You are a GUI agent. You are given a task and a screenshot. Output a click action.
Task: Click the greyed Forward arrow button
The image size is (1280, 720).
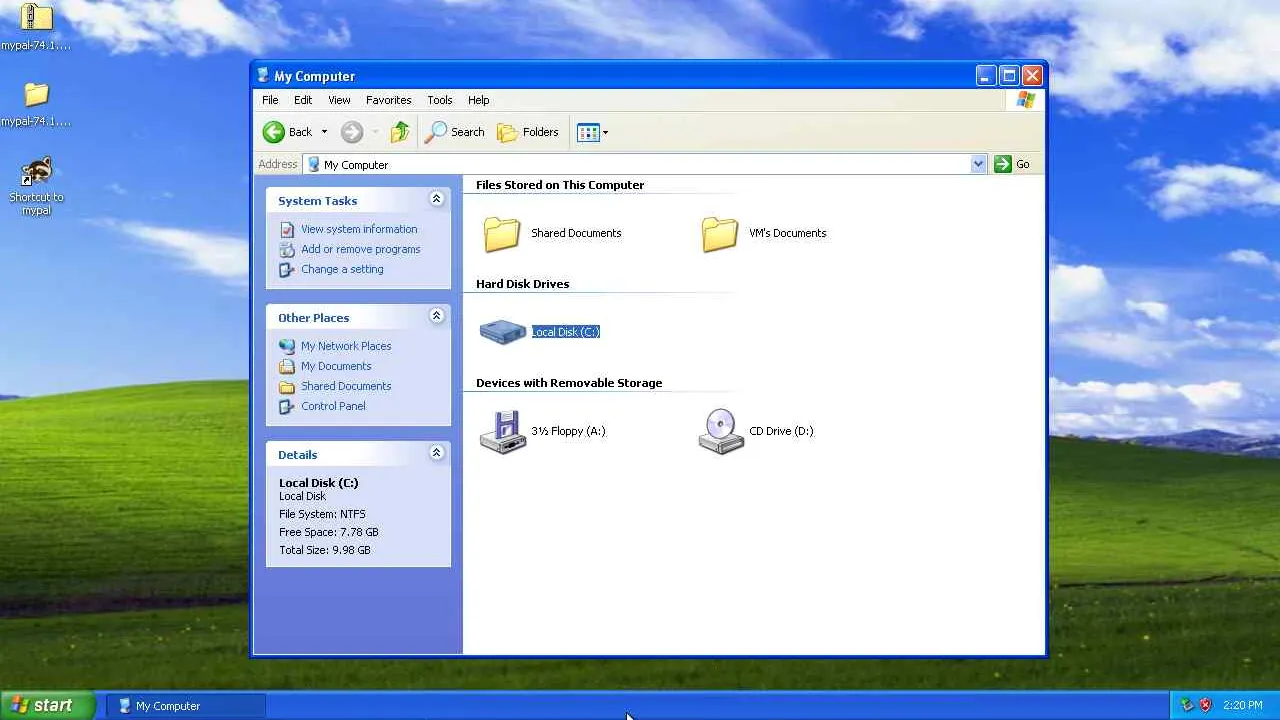coord(351,132)
